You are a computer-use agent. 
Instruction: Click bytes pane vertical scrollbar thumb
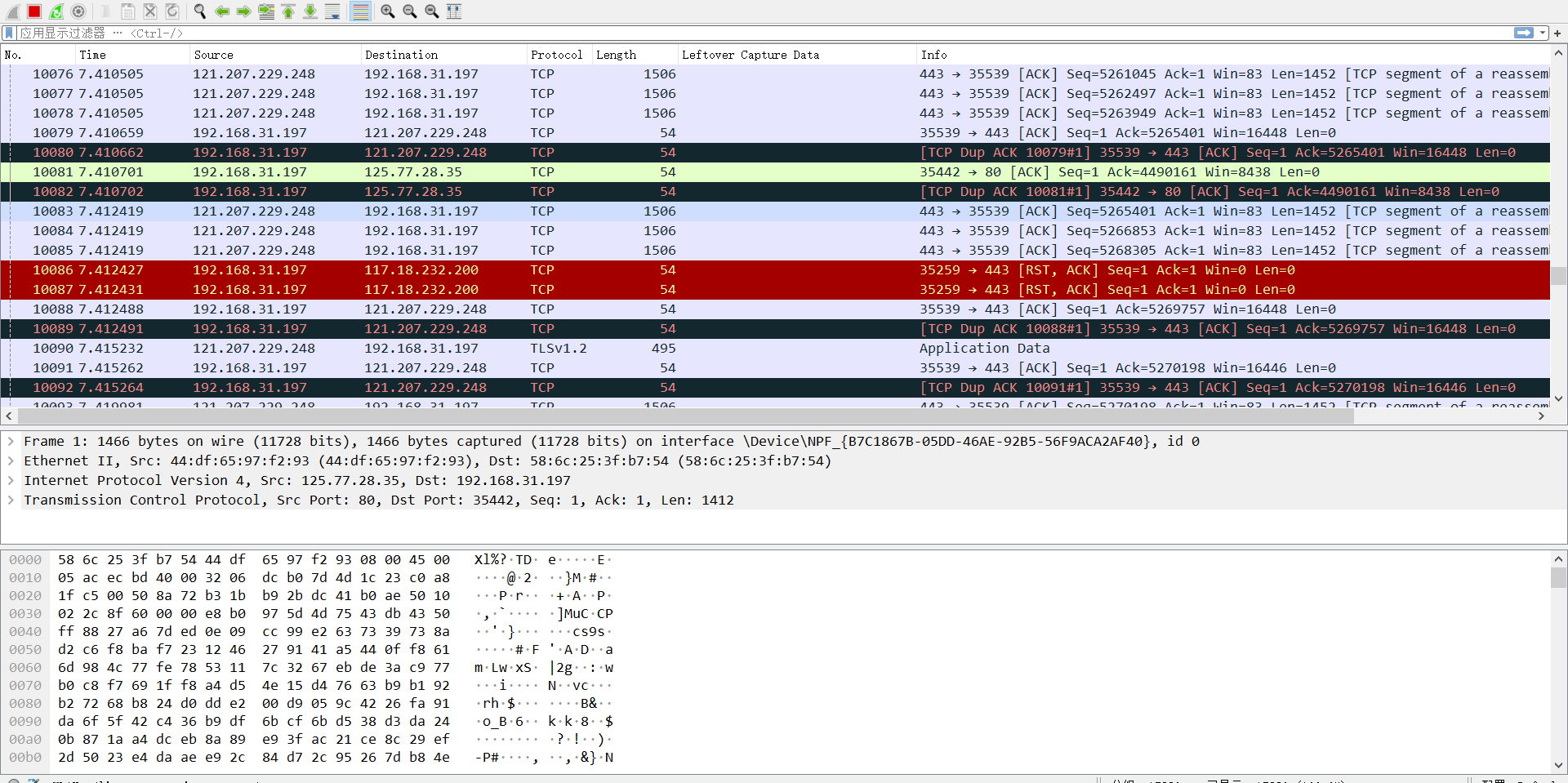click(x=1558, y=577)
